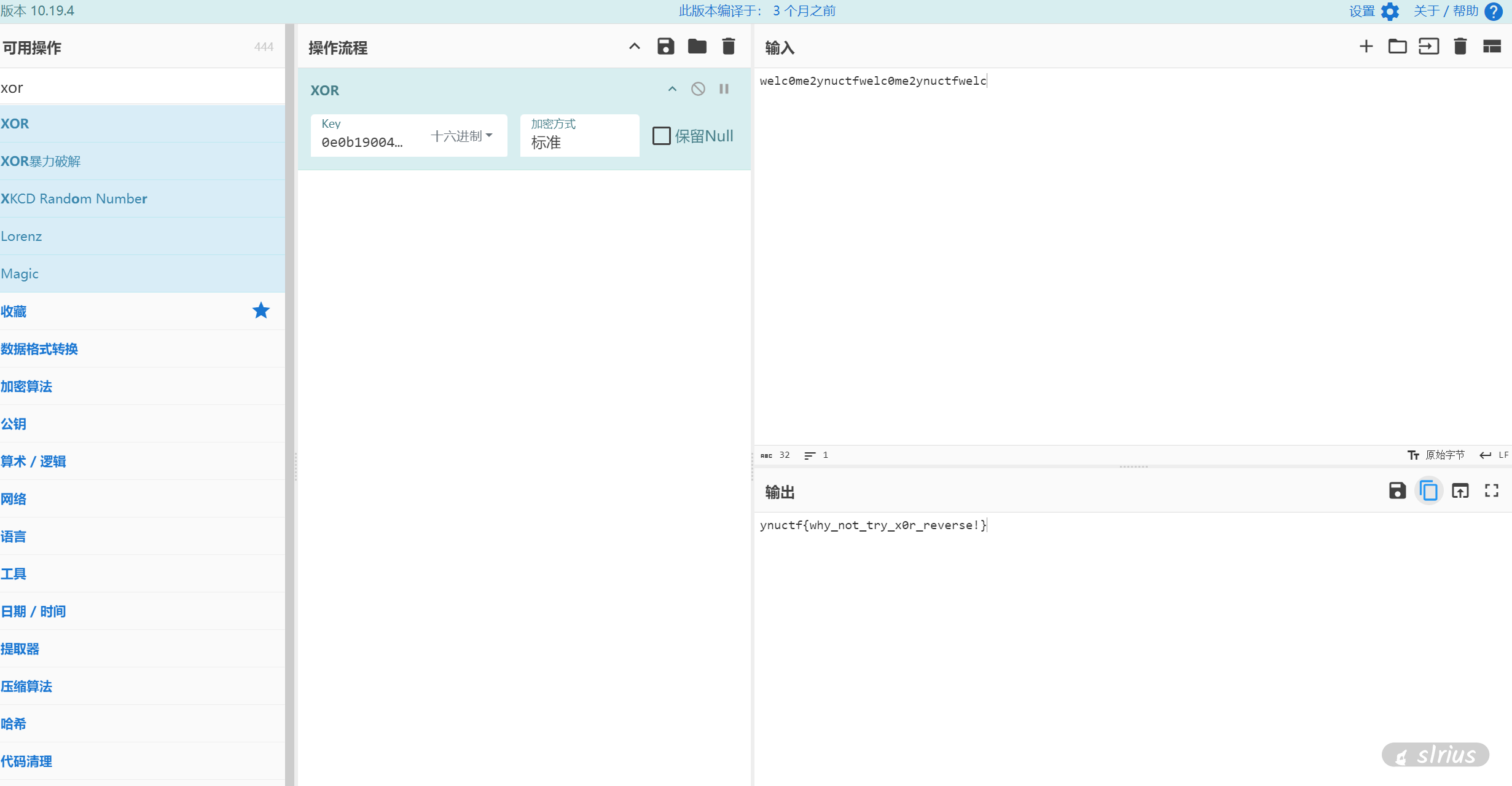Add a new input tab

[1366, 47]
